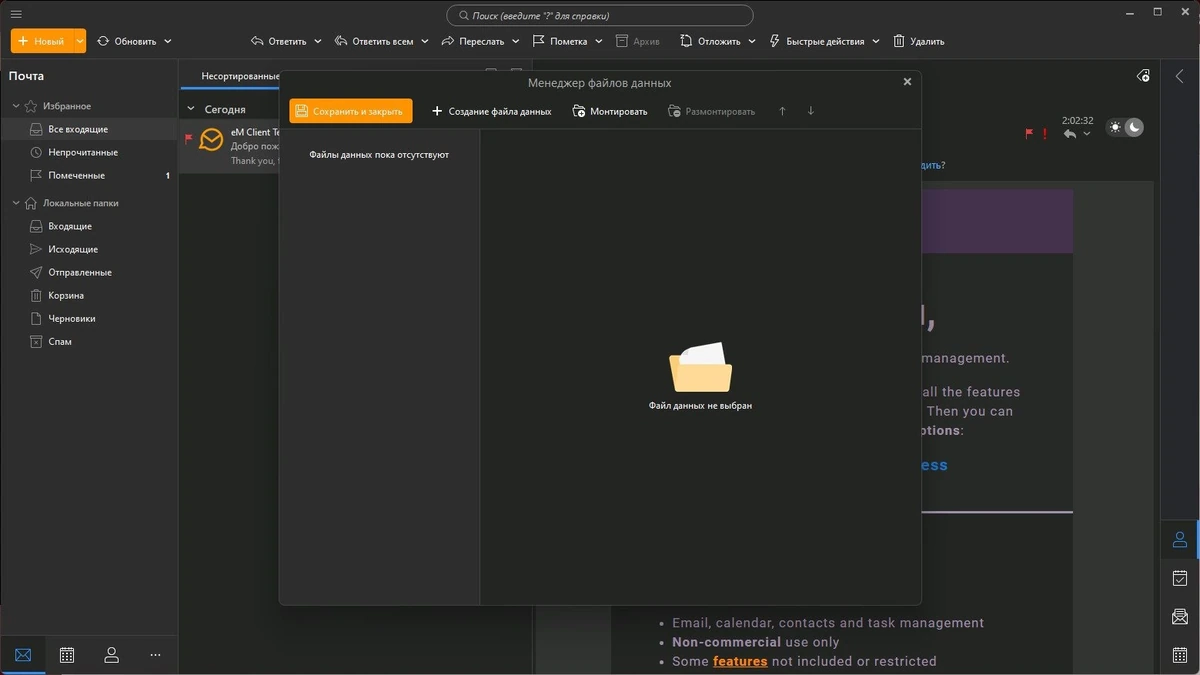Click Быстрые действия lightning button
The width and height of the screenshot is (1200, 675).
click(x=817, y=41)
